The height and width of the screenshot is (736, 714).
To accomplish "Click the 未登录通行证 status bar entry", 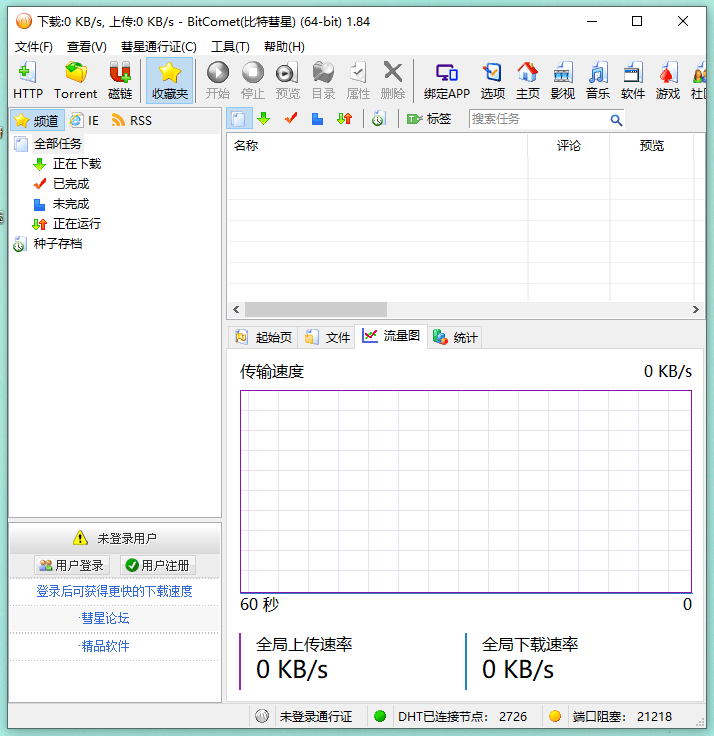I will [315, 717].
